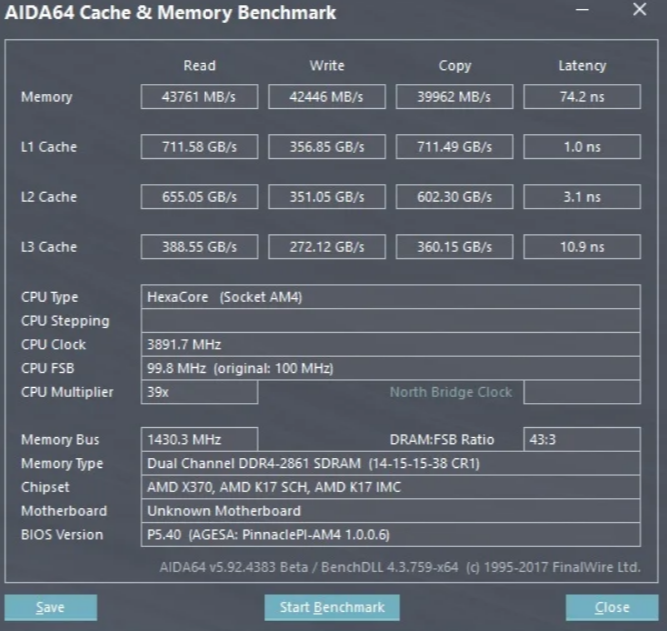This screenshot has height=631, width=667.
Task: Select the Memory Write result field
Action: point(327,97)
